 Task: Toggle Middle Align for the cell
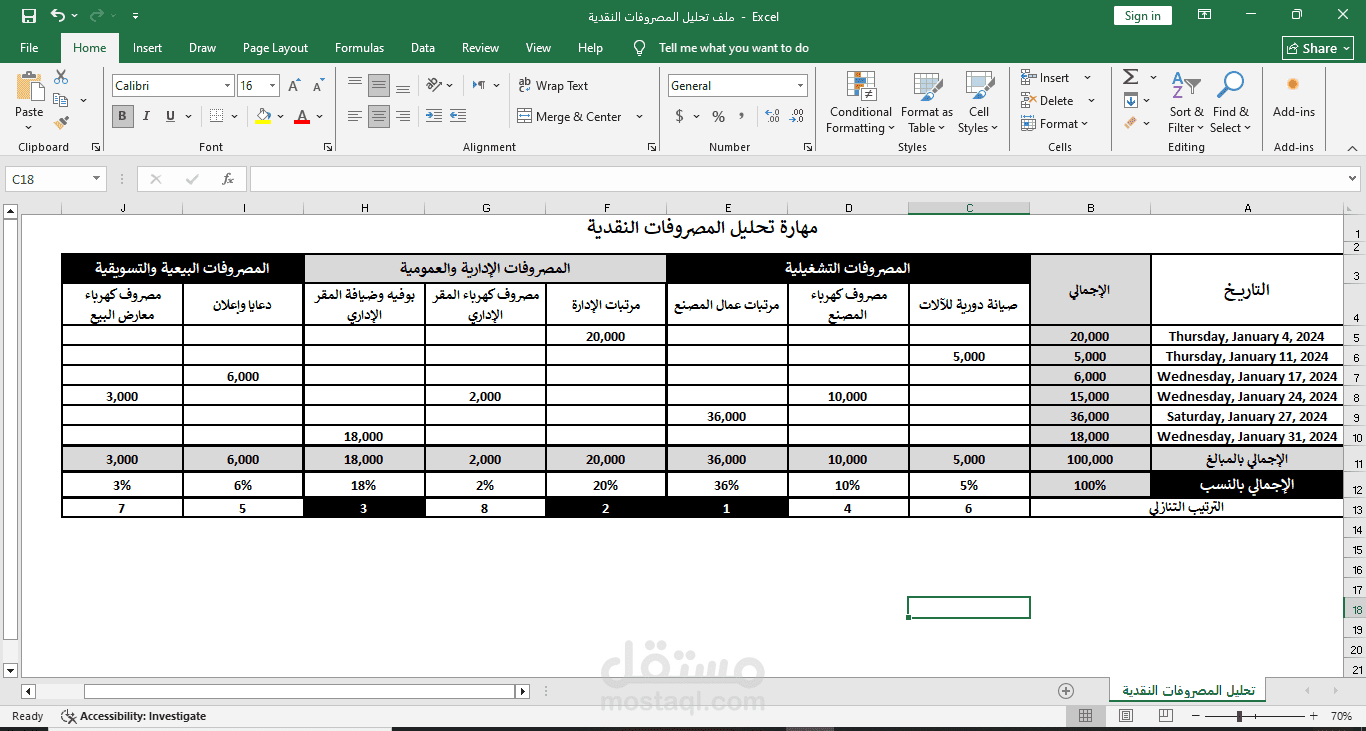tap(379, 86)
